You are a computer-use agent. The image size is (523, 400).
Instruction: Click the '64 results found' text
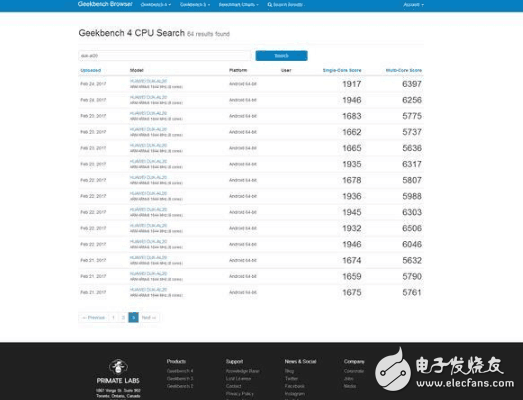pyautogui.click(x=208, y=34)
